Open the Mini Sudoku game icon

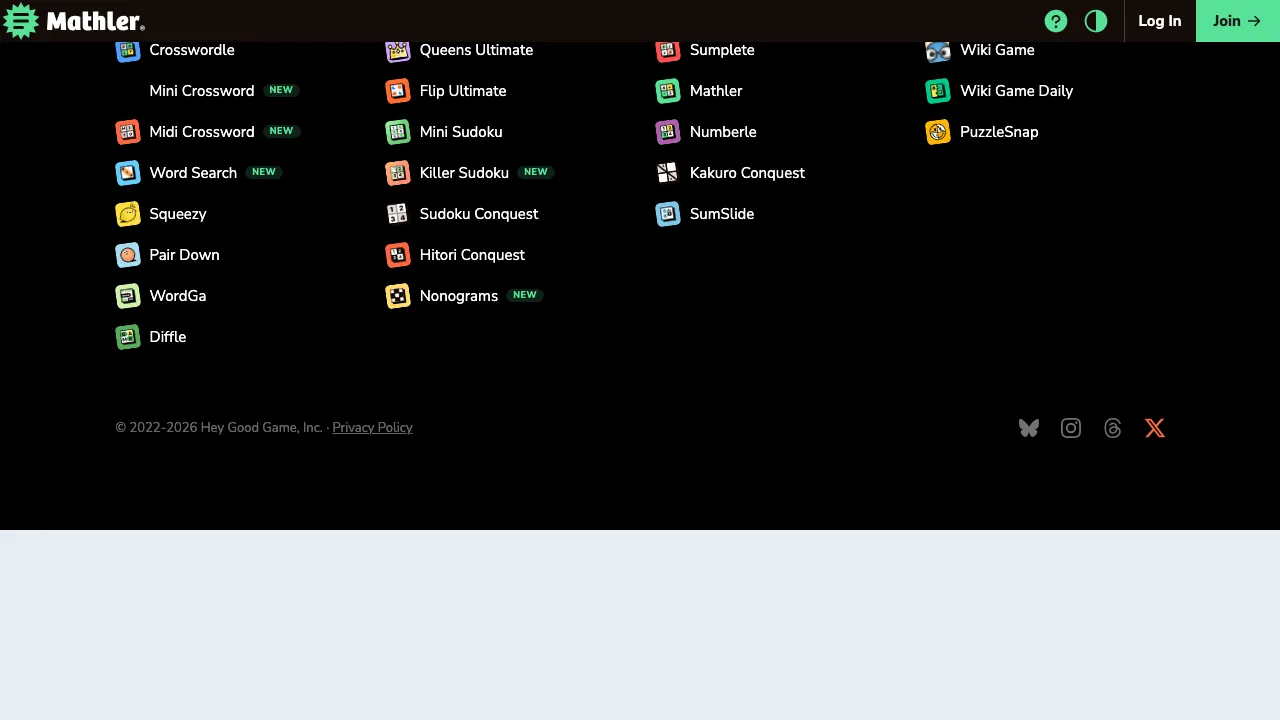pyautogui.click(x=398, y=132)
